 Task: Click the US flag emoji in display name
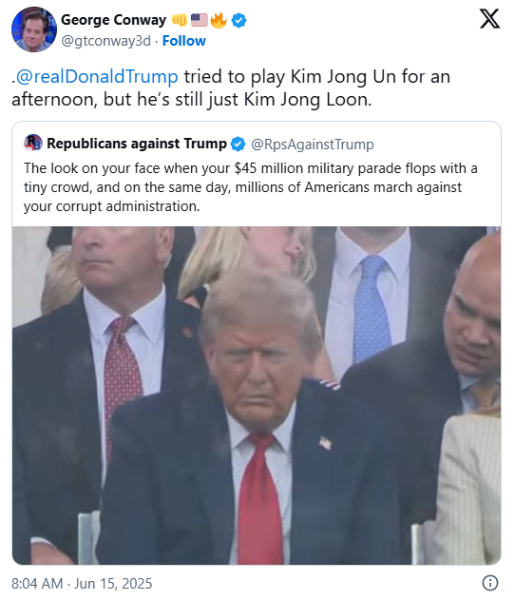click(x=199, y=20)
